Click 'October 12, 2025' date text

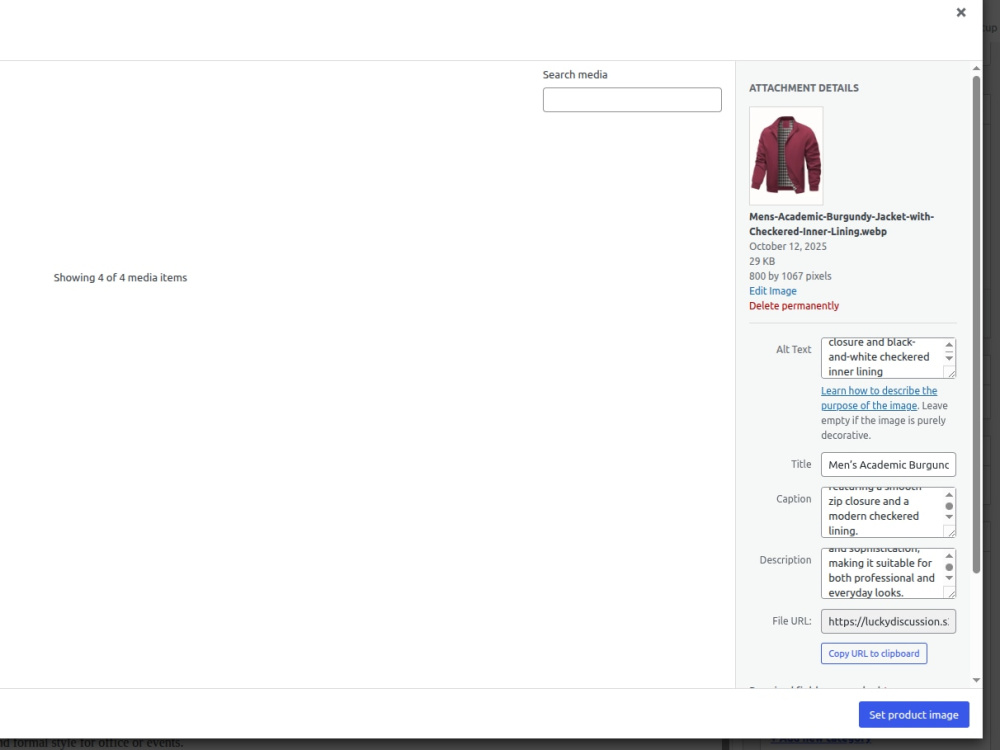pos(788,246)
